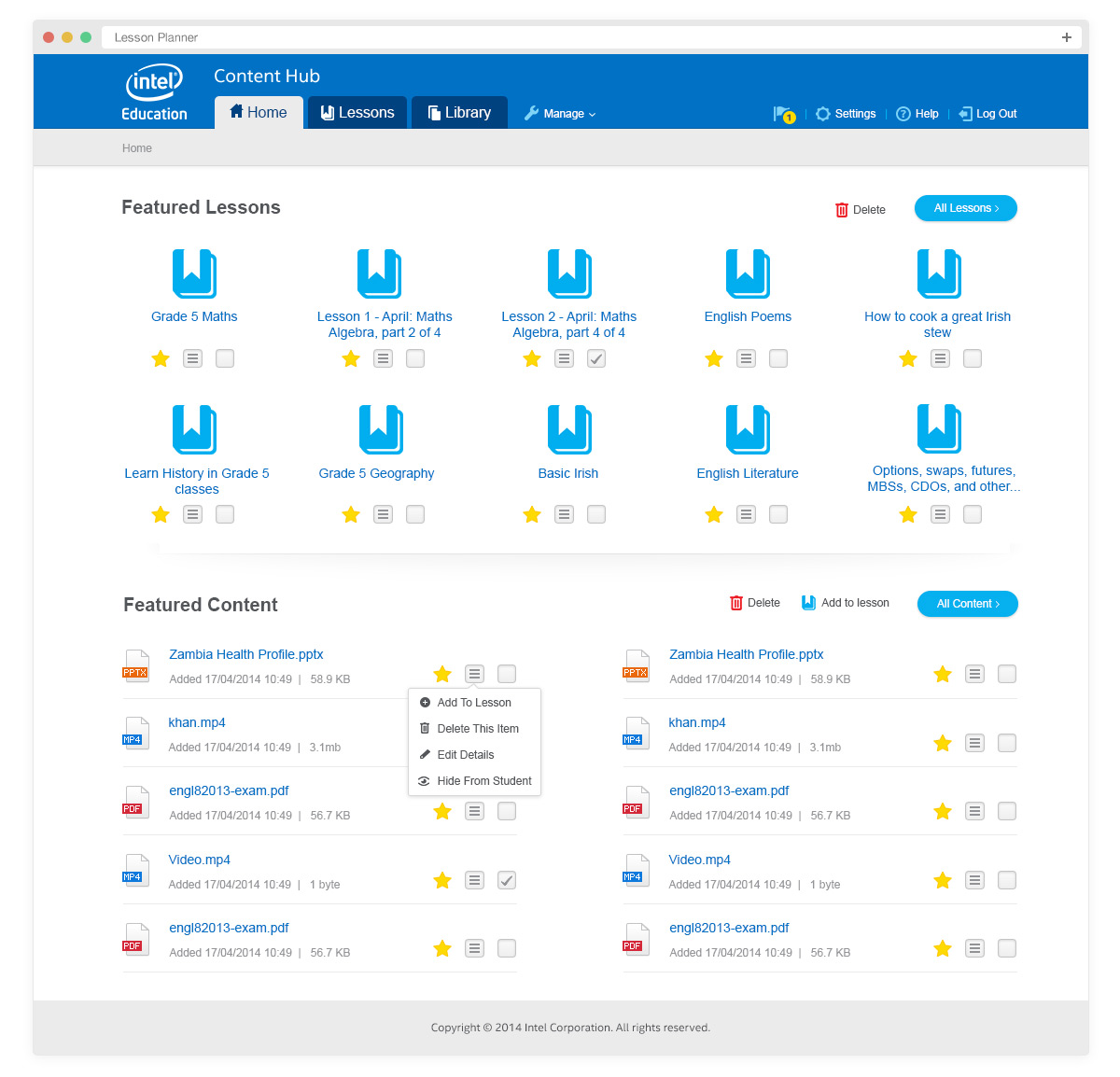Image resolution: width=1120 pixels, height=1077 pixels.
Task: Open the Video.mp4 link
Action: (199, 859)
